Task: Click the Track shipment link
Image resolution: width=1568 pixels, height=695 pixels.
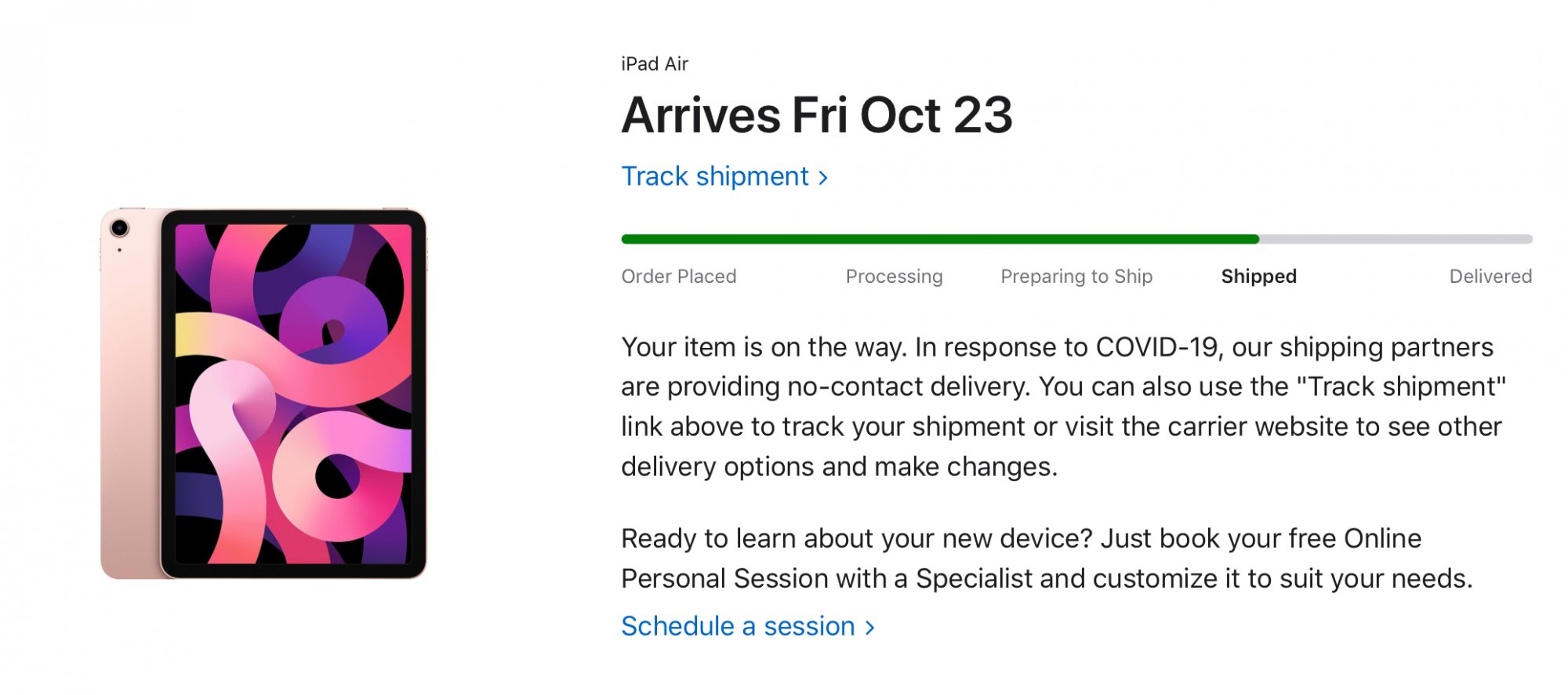Action: (x=714, y=176)
